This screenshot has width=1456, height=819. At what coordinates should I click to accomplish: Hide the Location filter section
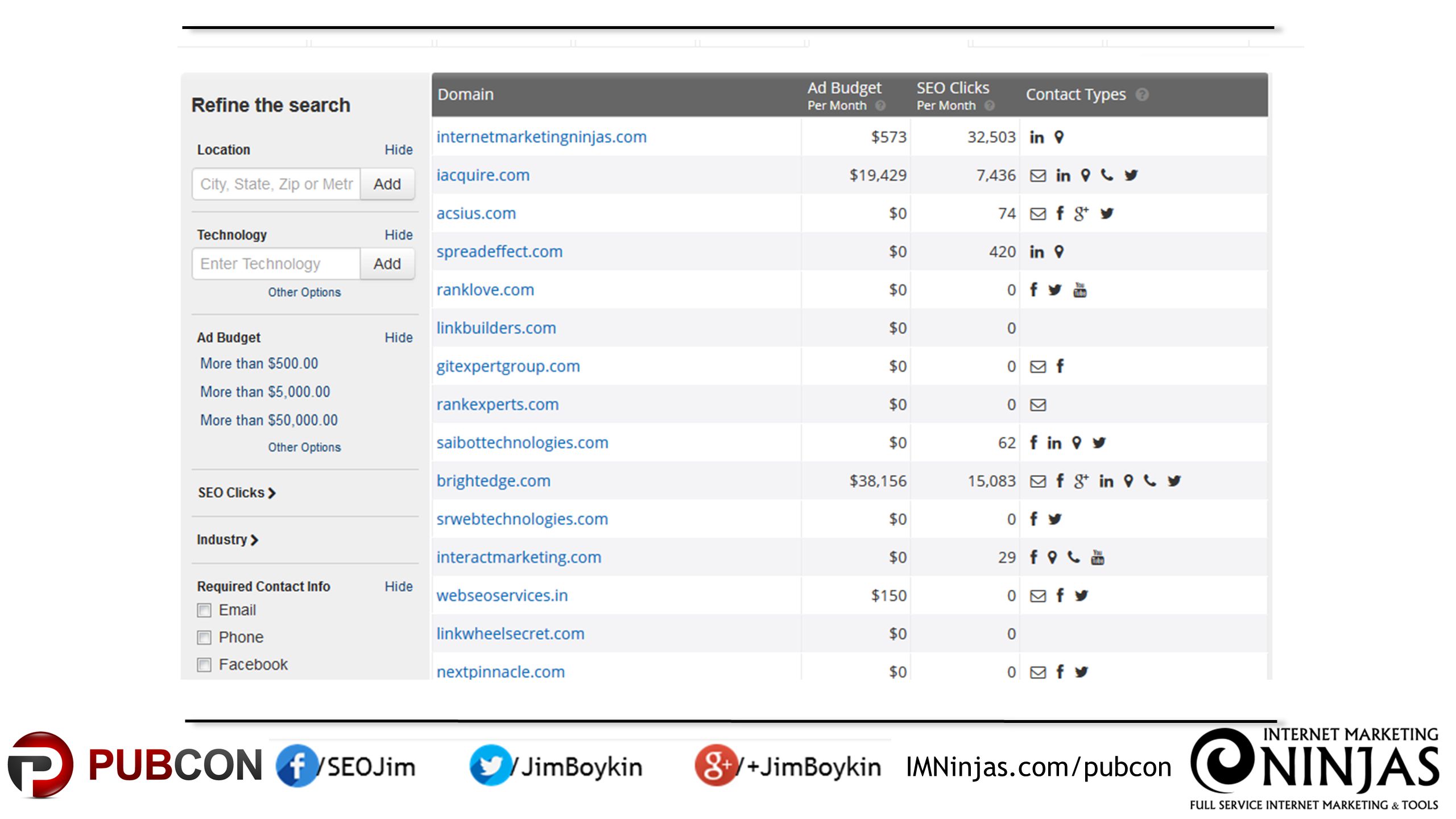tap(398, 150)
